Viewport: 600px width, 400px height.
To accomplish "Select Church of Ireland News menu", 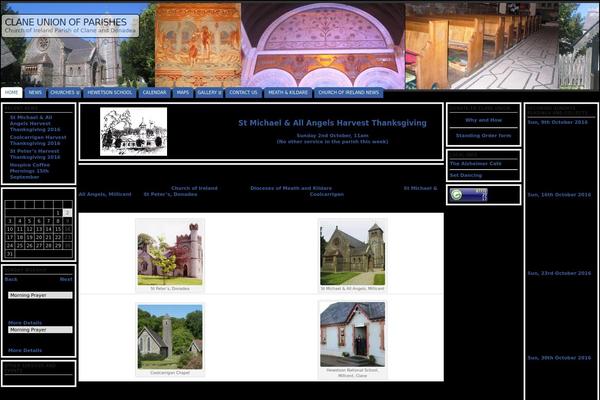I will pyautogui.click(x=349, y=92).
